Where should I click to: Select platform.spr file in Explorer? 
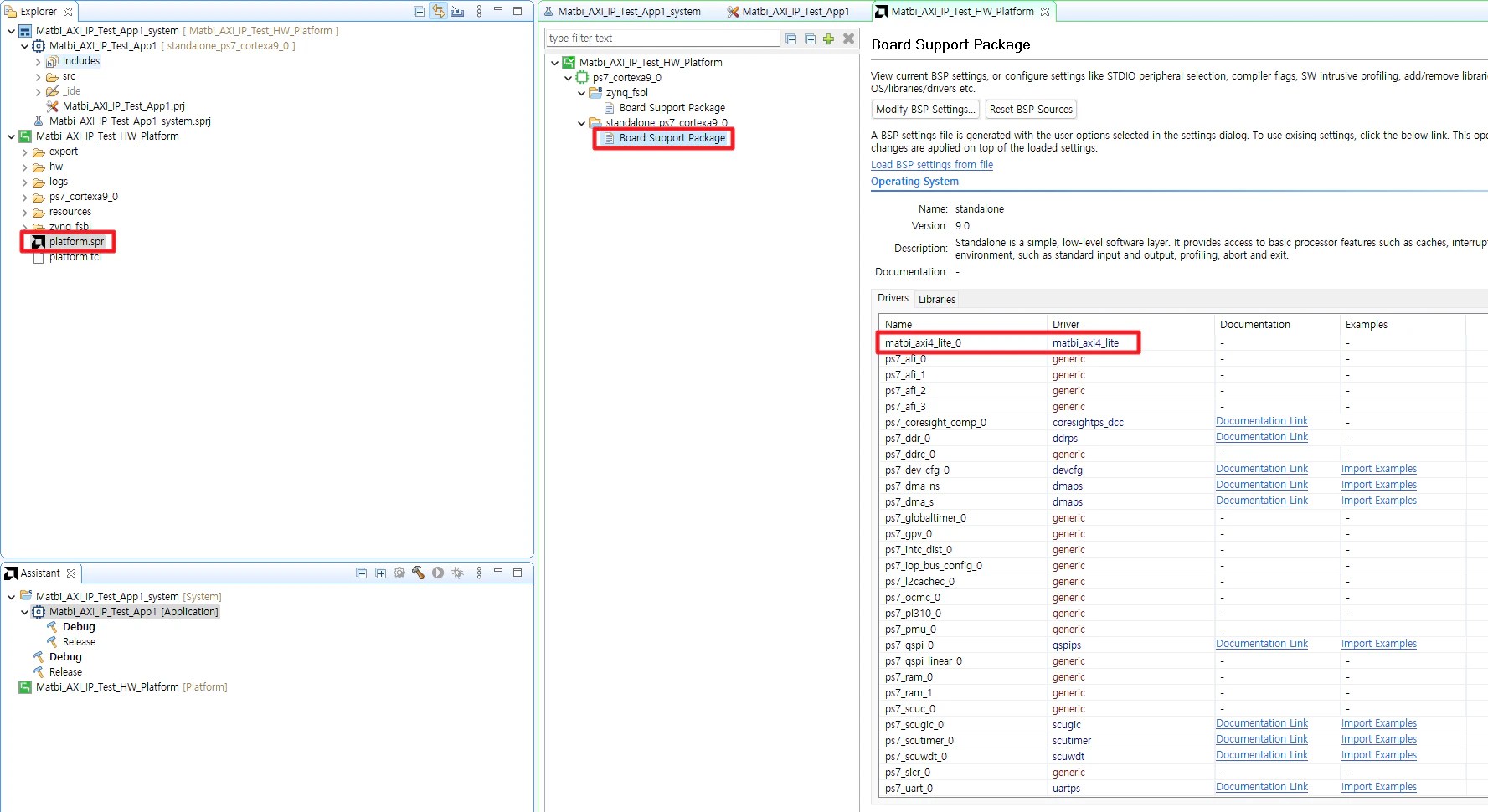(76, 242)
